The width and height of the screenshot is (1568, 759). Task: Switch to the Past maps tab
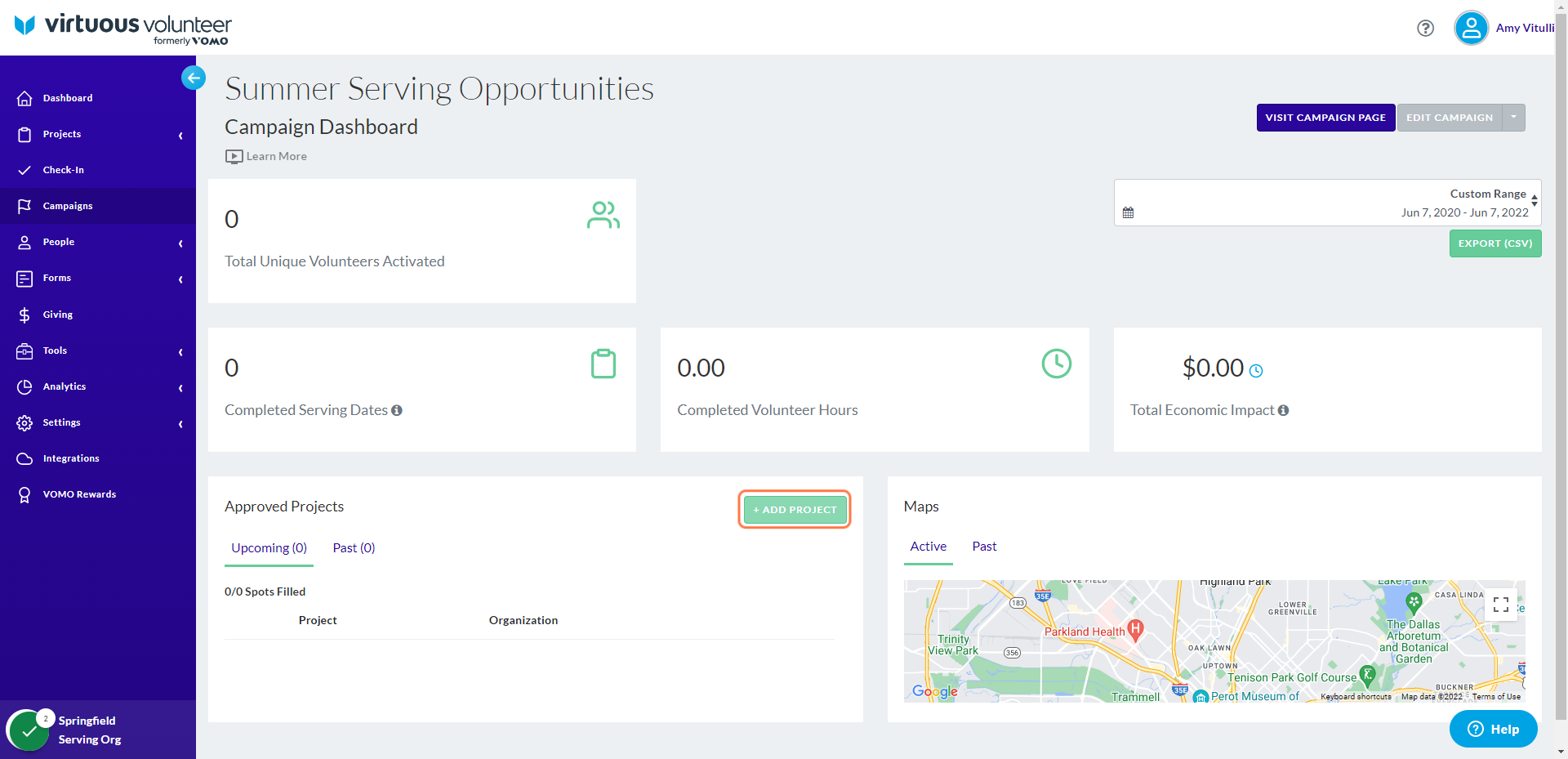coord(984,547)
